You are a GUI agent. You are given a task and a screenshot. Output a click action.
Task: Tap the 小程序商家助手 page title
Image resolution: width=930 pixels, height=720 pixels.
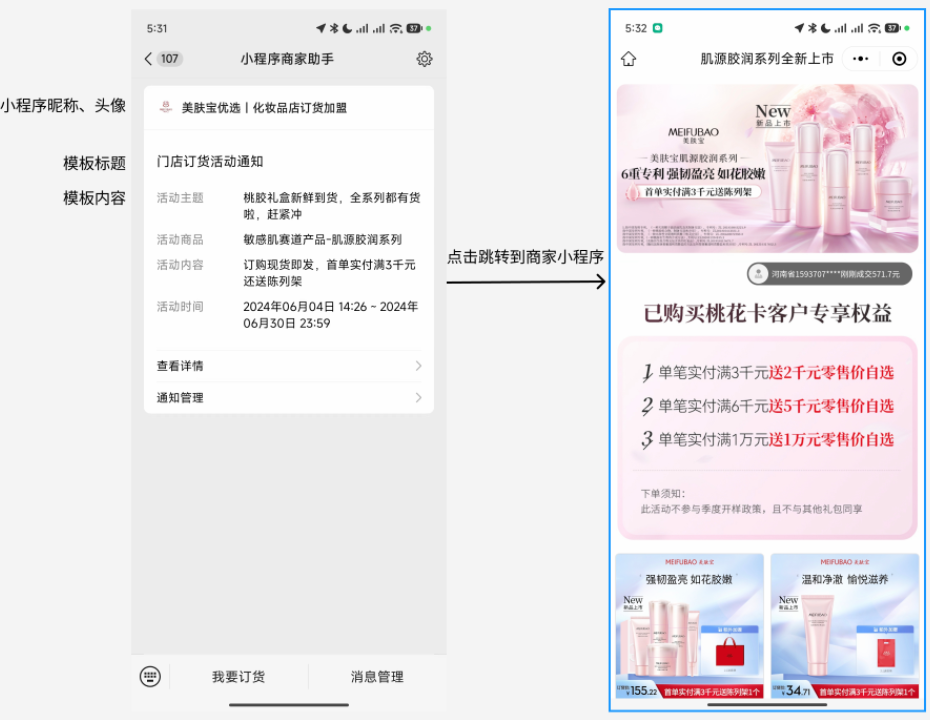(287, 59)
